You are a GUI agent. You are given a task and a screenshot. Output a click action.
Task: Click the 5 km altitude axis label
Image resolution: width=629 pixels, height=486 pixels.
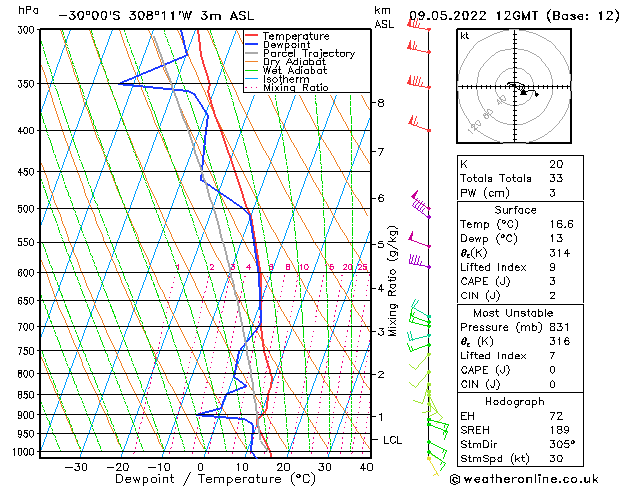pyautogui.click(x=381, y=244)
